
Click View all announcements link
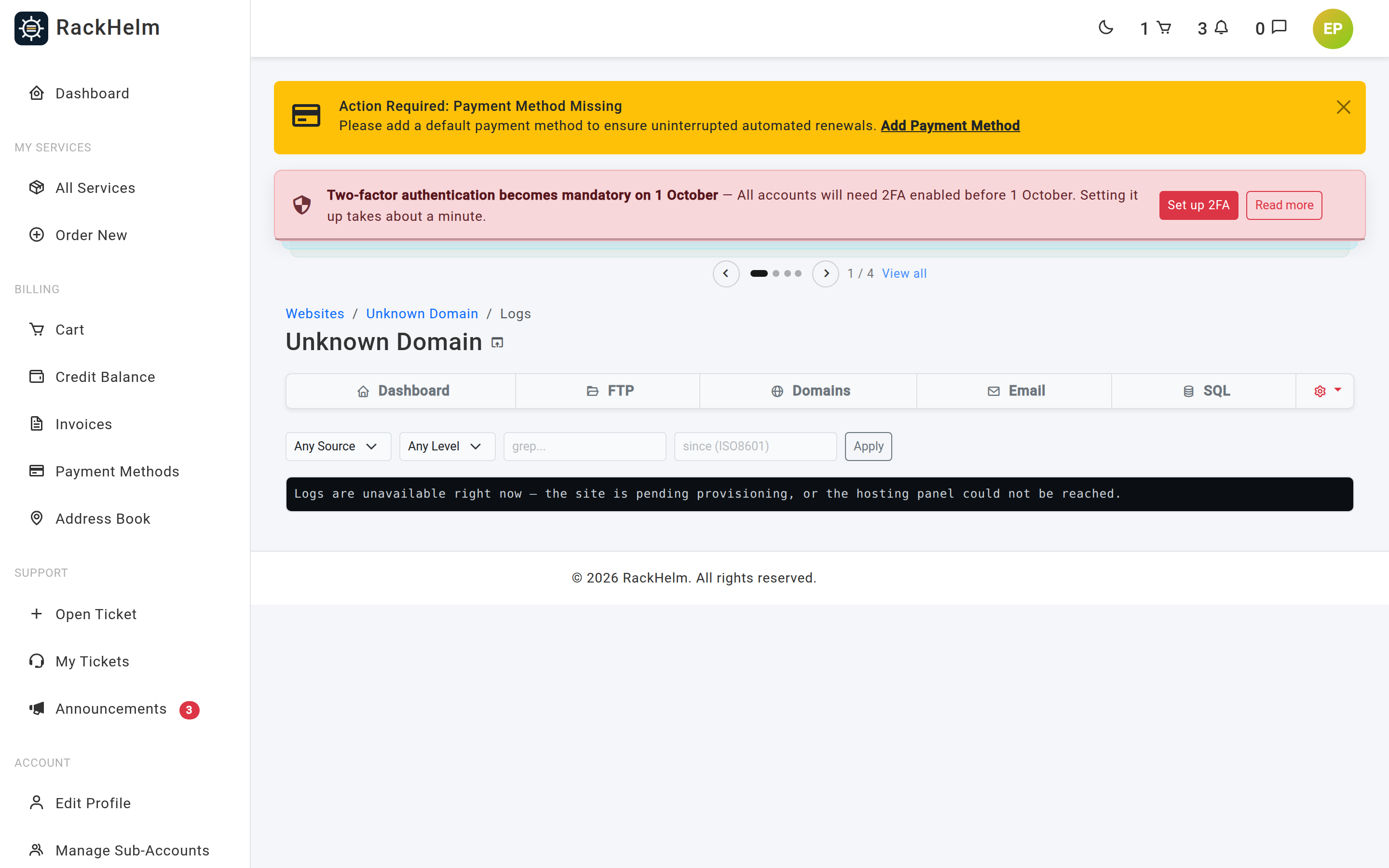point(904,273)
